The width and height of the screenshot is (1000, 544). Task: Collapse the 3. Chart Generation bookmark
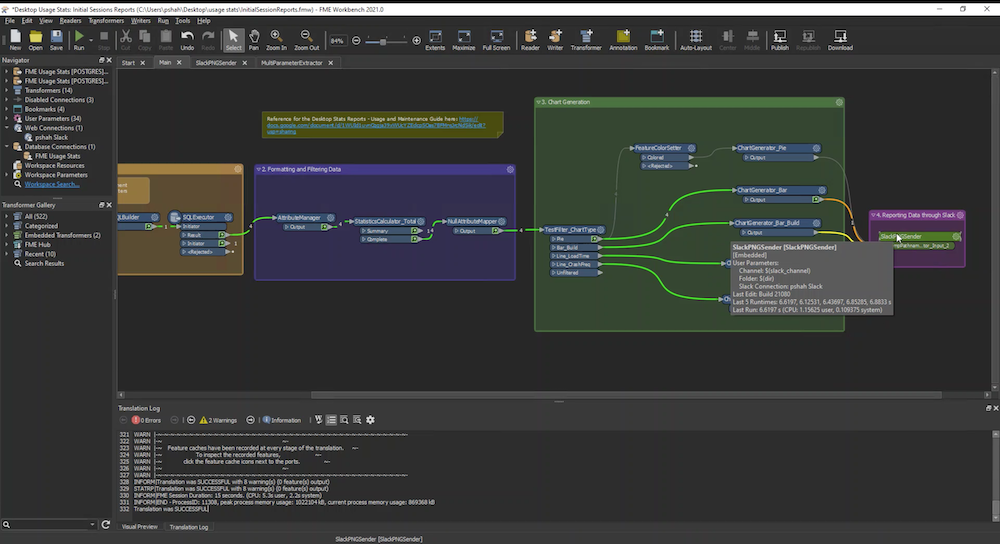[538, 102]
